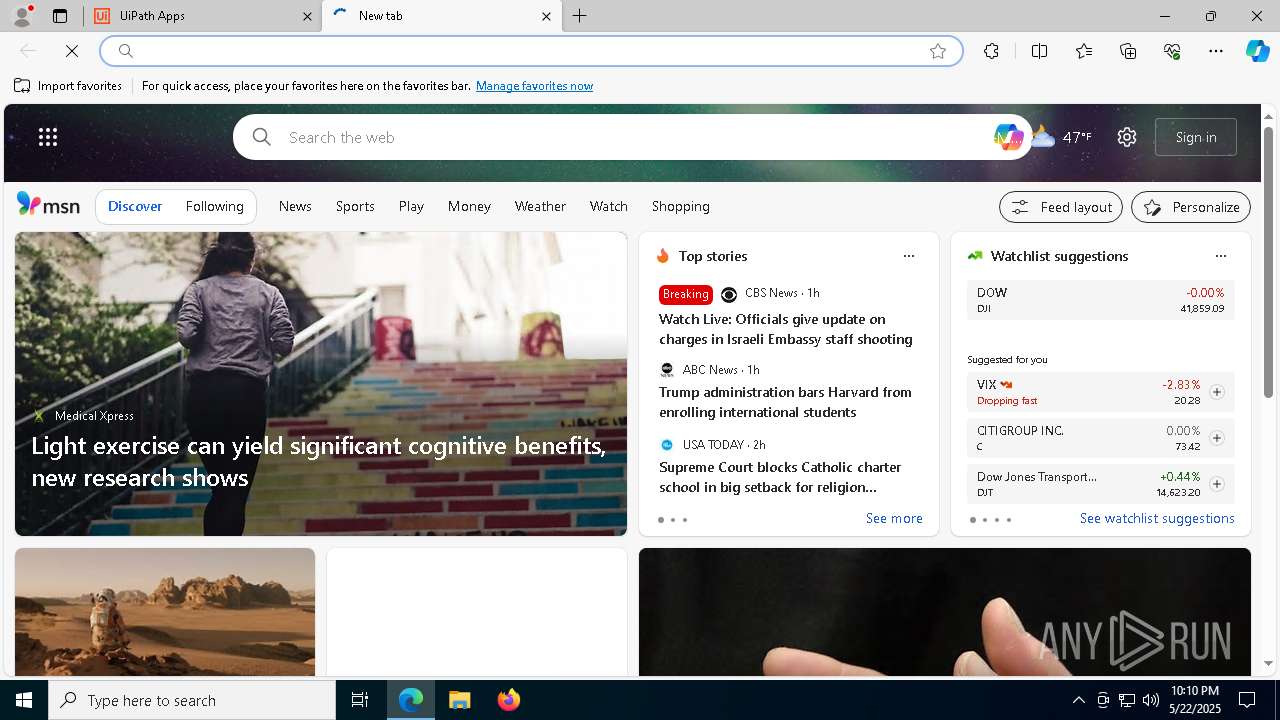The height and width of the screenshot is (720, 1280).
Task: Click the Search the web box
Action: click(630, 137)
